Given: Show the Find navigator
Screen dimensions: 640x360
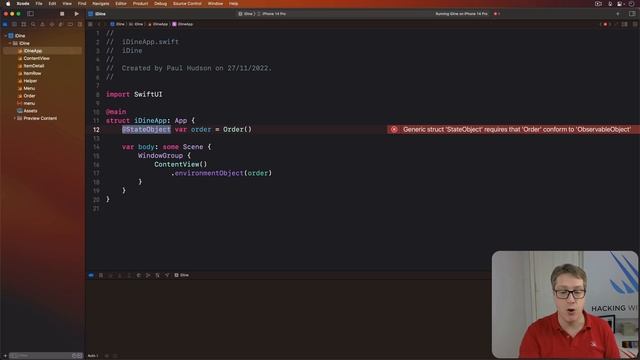Looking at the screenshot, I should [33, 24].
